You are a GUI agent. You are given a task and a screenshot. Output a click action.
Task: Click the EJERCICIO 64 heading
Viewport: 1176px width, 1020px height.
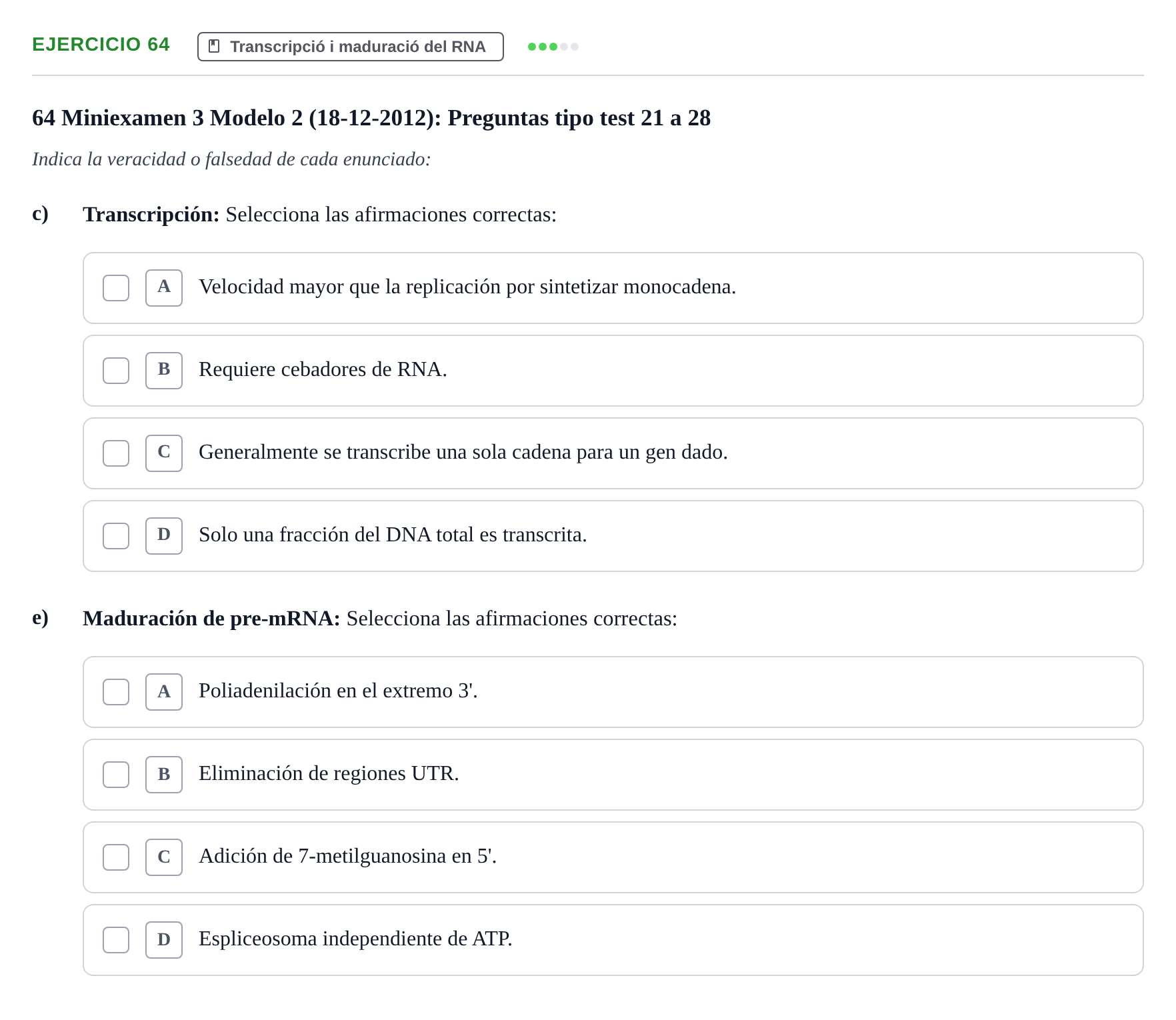101,45
